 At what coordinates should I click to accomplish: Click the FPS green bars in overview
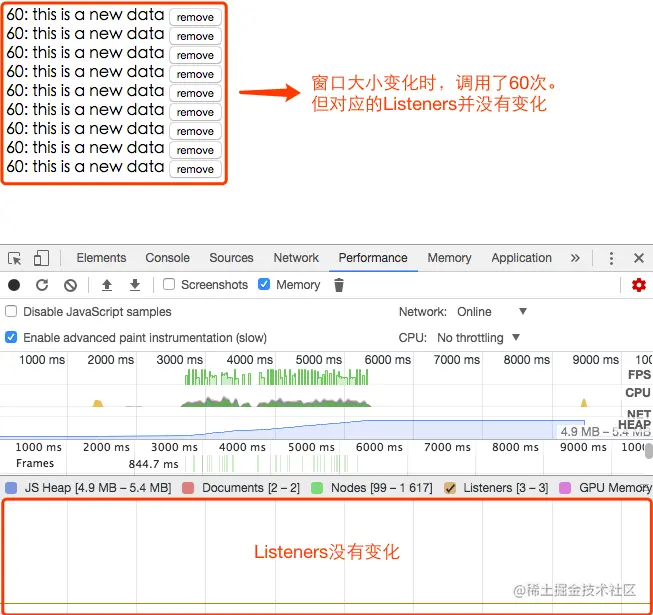[x=276, y=377]
